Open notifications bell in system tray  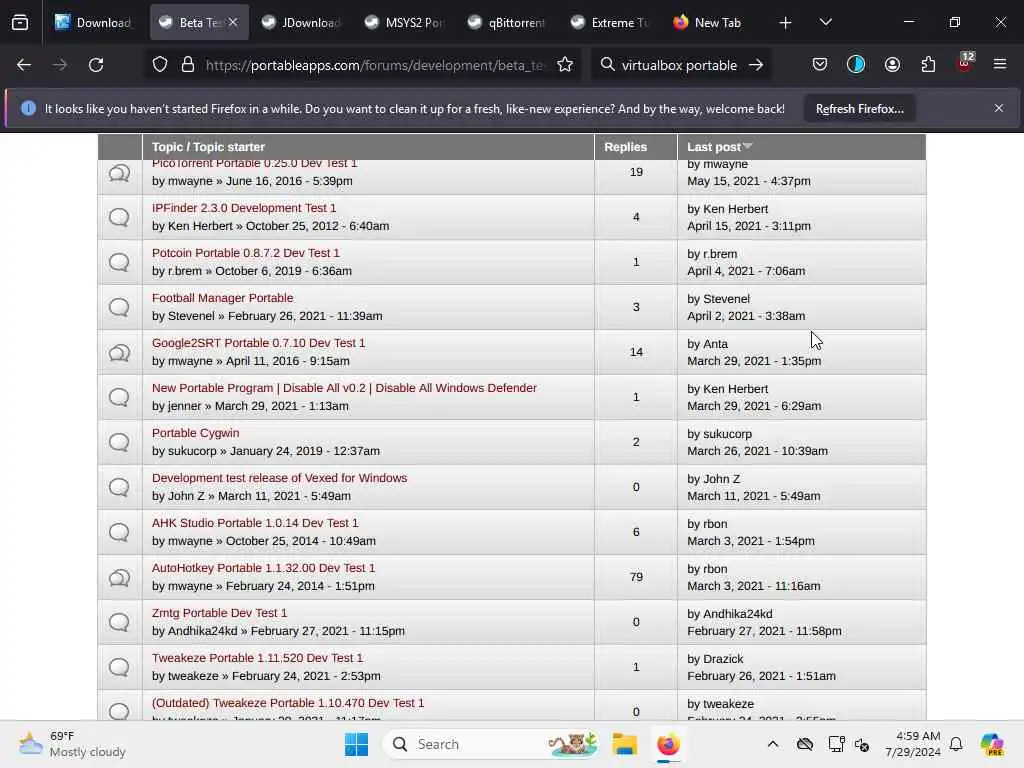coord(956,744)
